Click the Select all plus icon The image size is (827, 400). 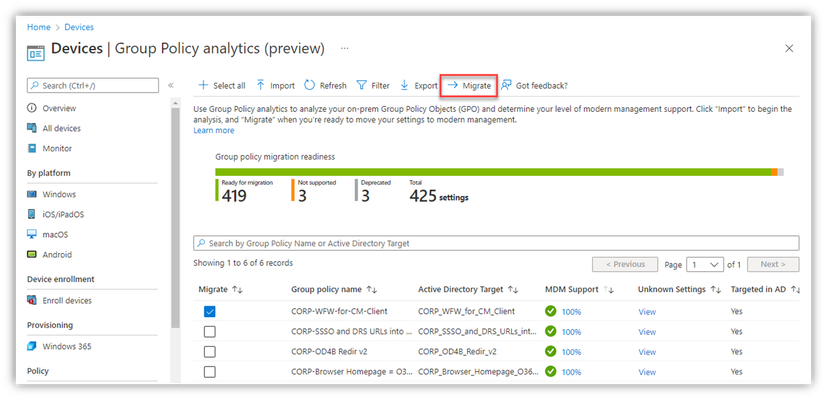[203, 85]
